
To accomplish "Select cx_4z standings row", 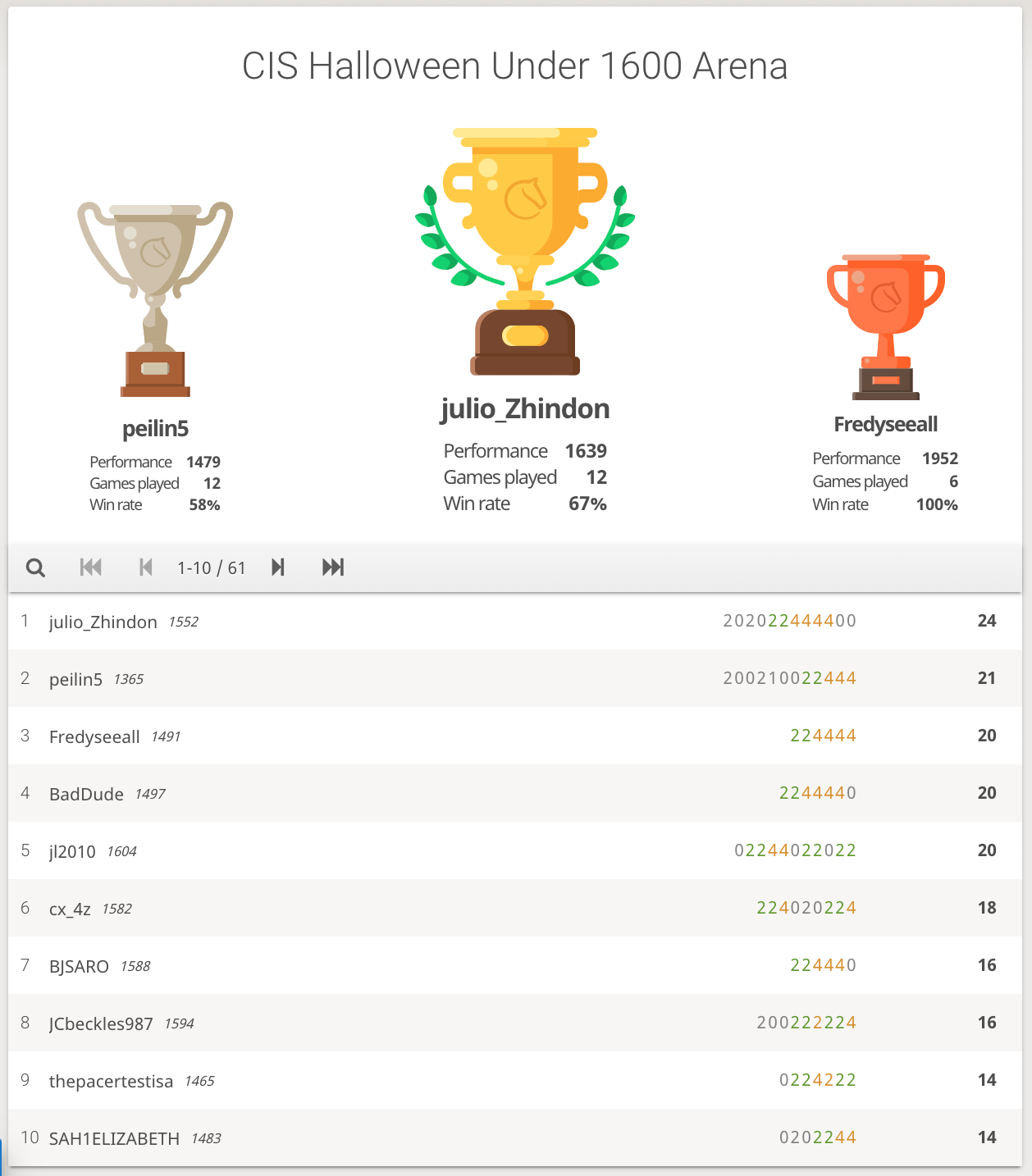I will click(515, 908).
